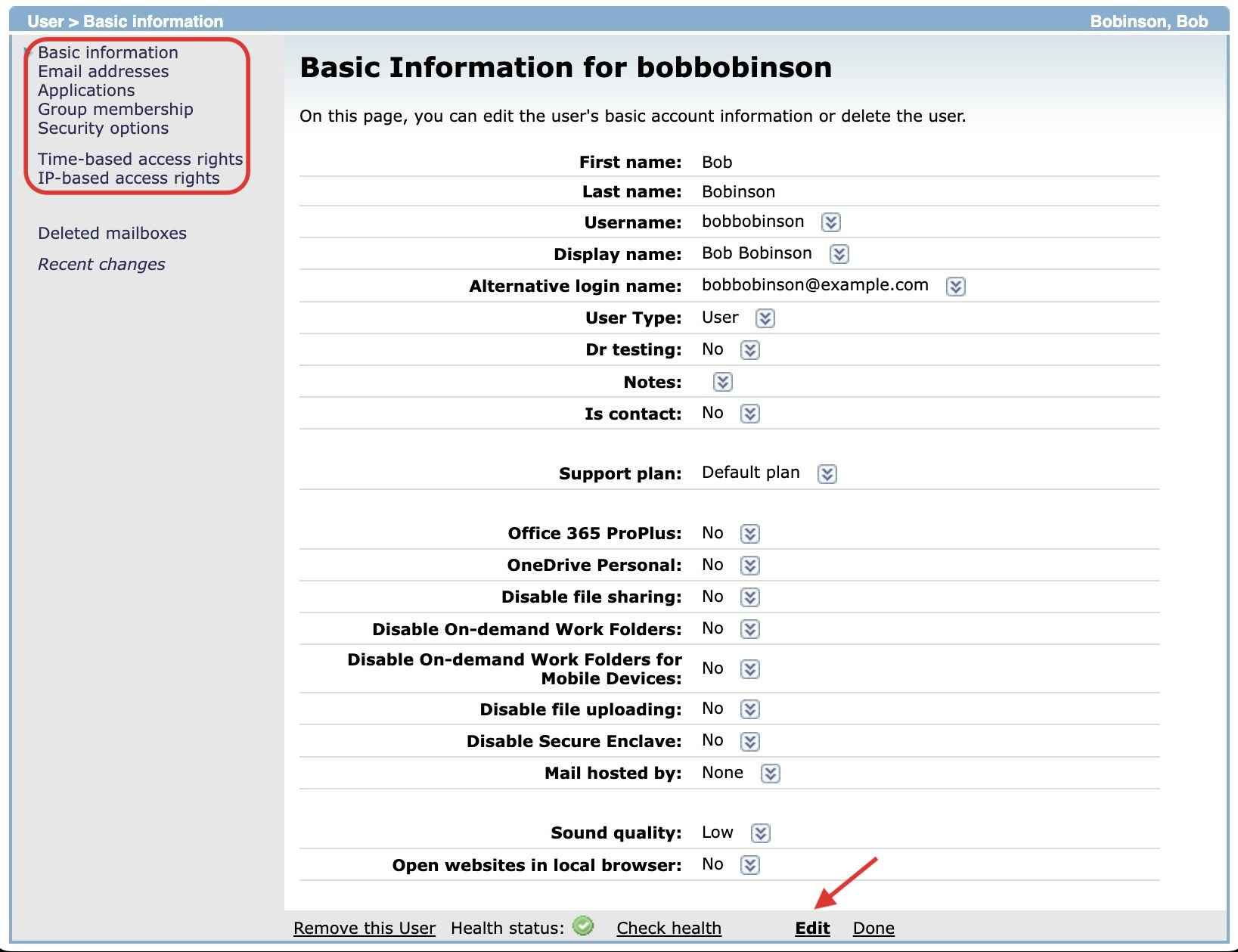1238x952 pixels.
Task: Expand the Disable On-demand Work Folders chevron
Action: (749, 629)
